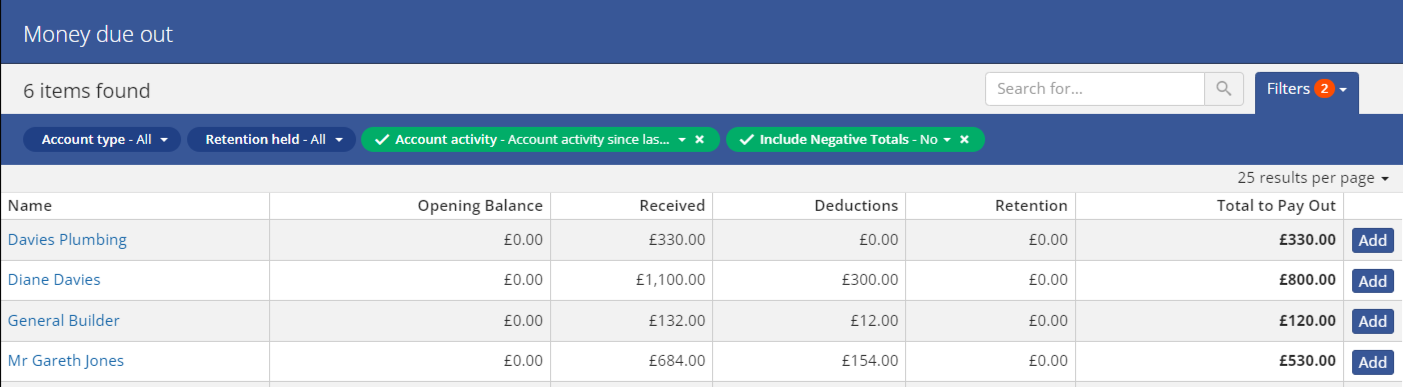Remove the Include Negative Totals filter X
The image size is (1403, 387).
click(964, 140)
